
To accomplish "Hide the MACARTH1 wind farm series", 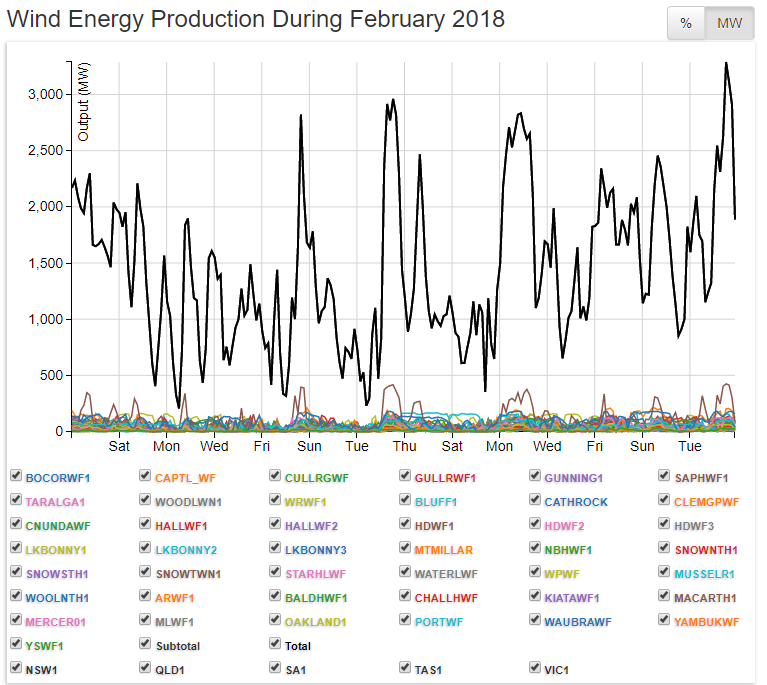I will (x=665, y=597).
